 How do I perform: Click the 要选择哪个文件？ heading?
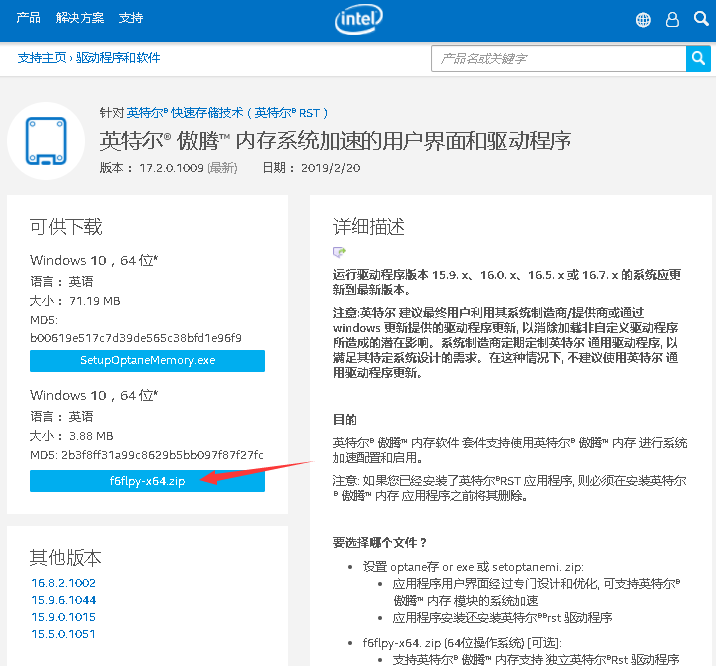[380, 543]
